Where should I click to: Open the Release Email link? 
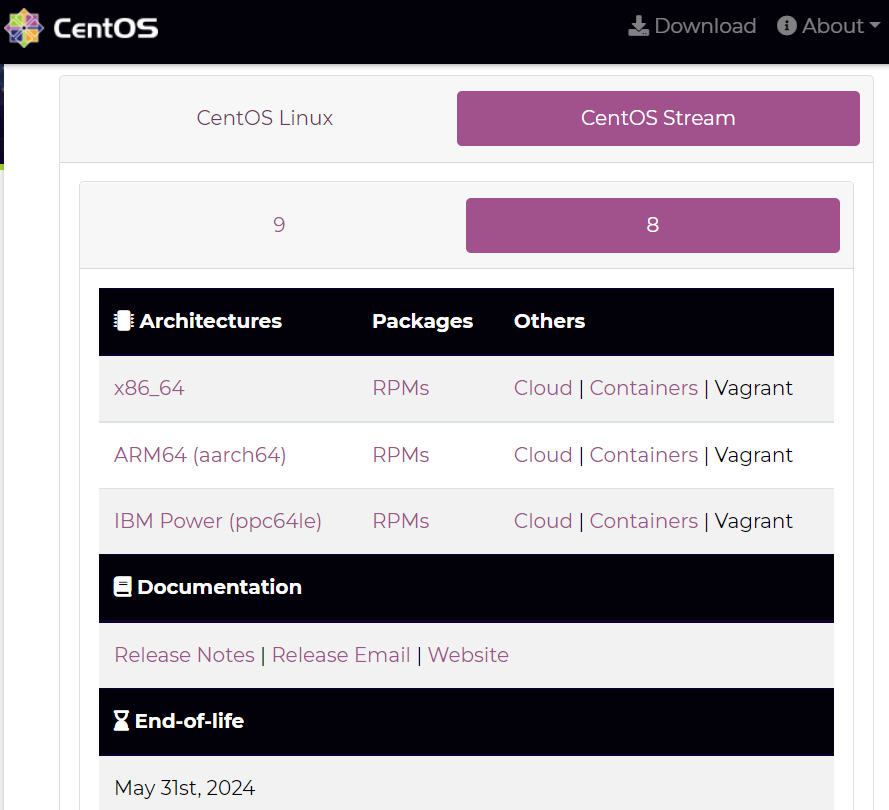[341, 655]
